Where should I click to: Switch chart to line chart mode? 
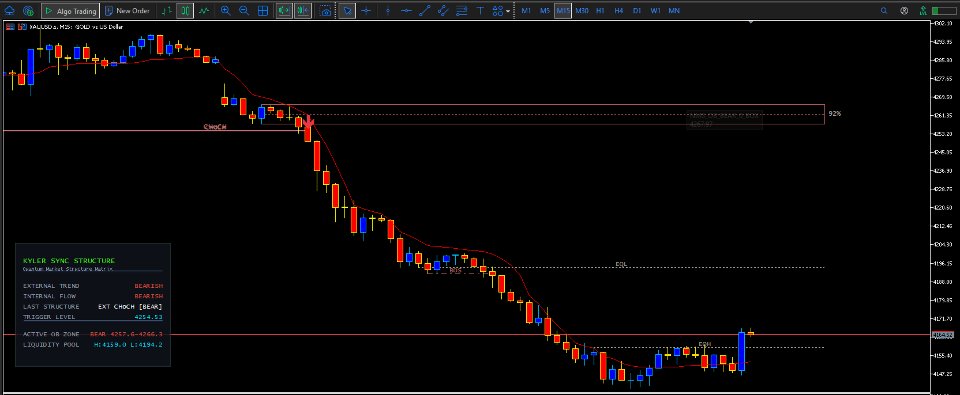pos(204,11)
